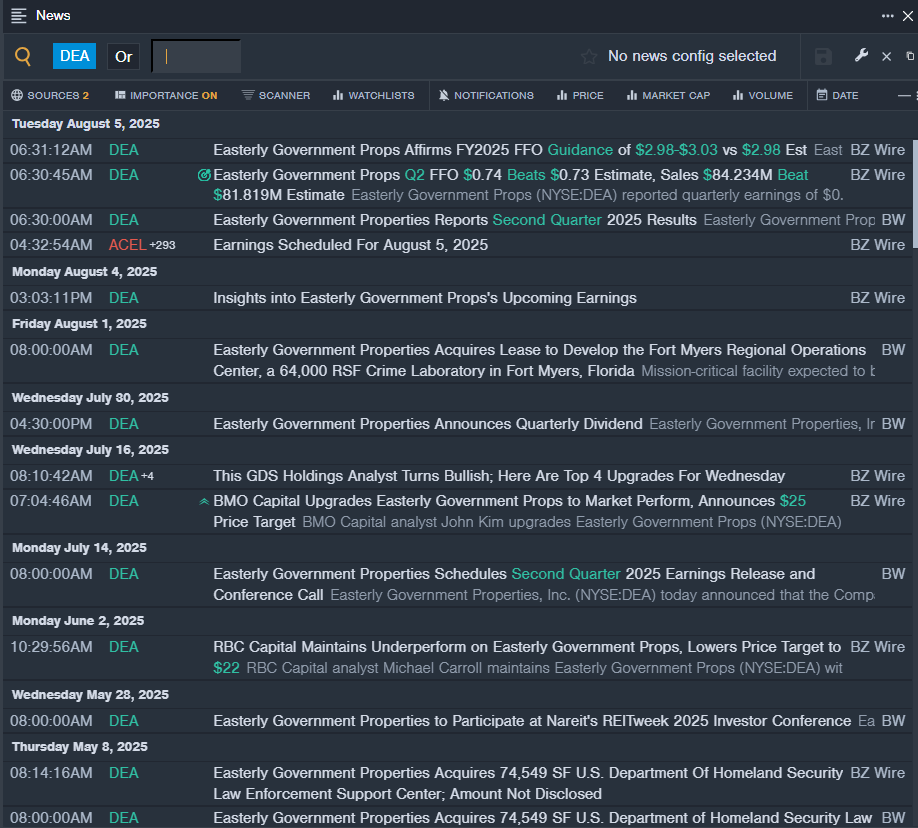Viewport: 918px width, 828px height.
Task: Open the Watchlists filter
Action: pos(374,95)
